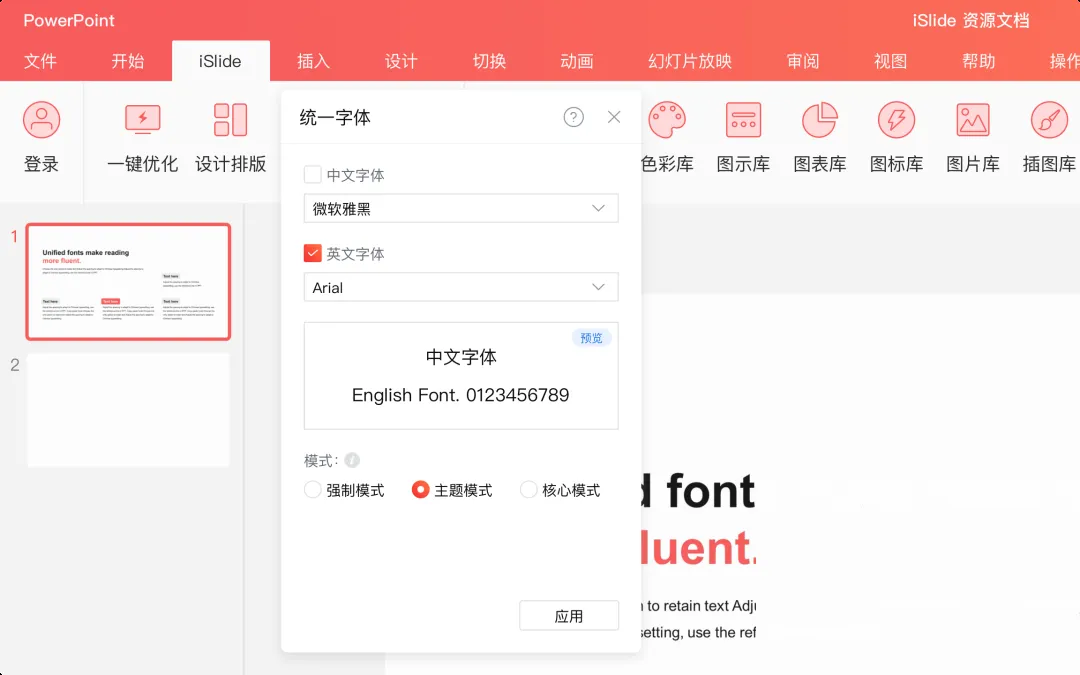This screenshot has width=1080, height=675.
Task: Switch to the 动画 ribbon tab
Action: [x=577, y=61]
